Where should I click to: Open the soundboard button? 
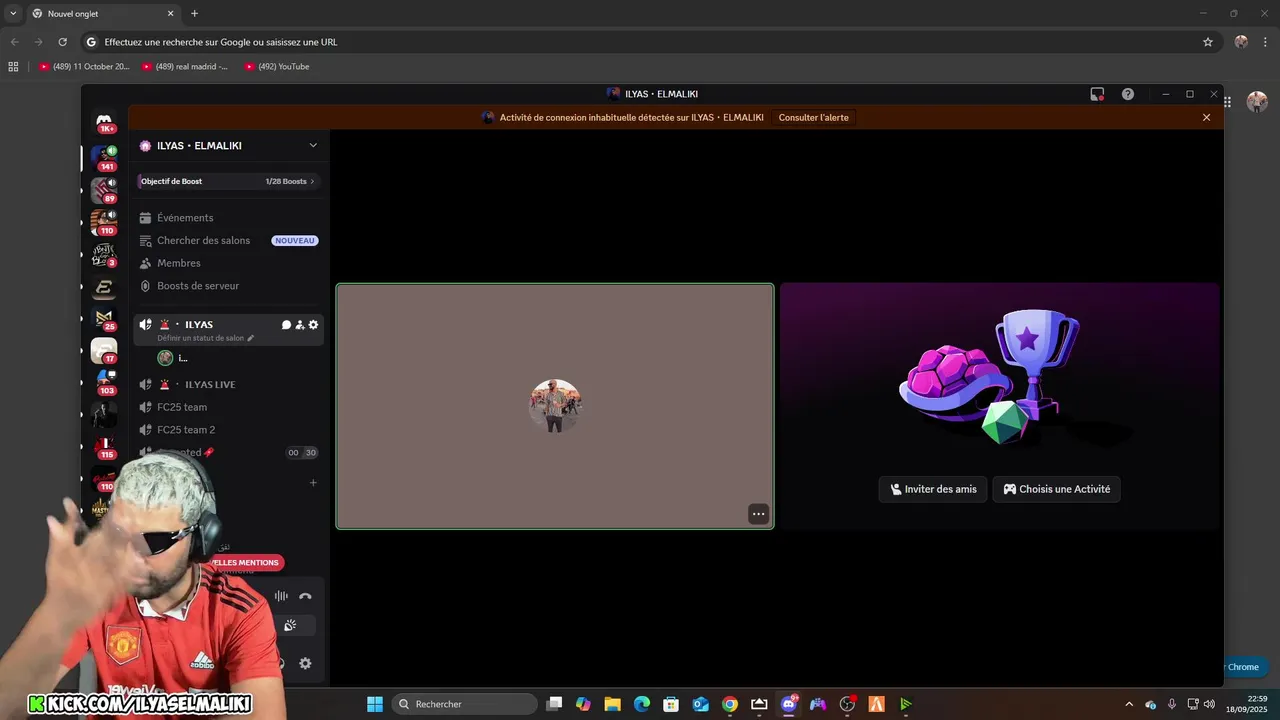[x=290, y=625]
